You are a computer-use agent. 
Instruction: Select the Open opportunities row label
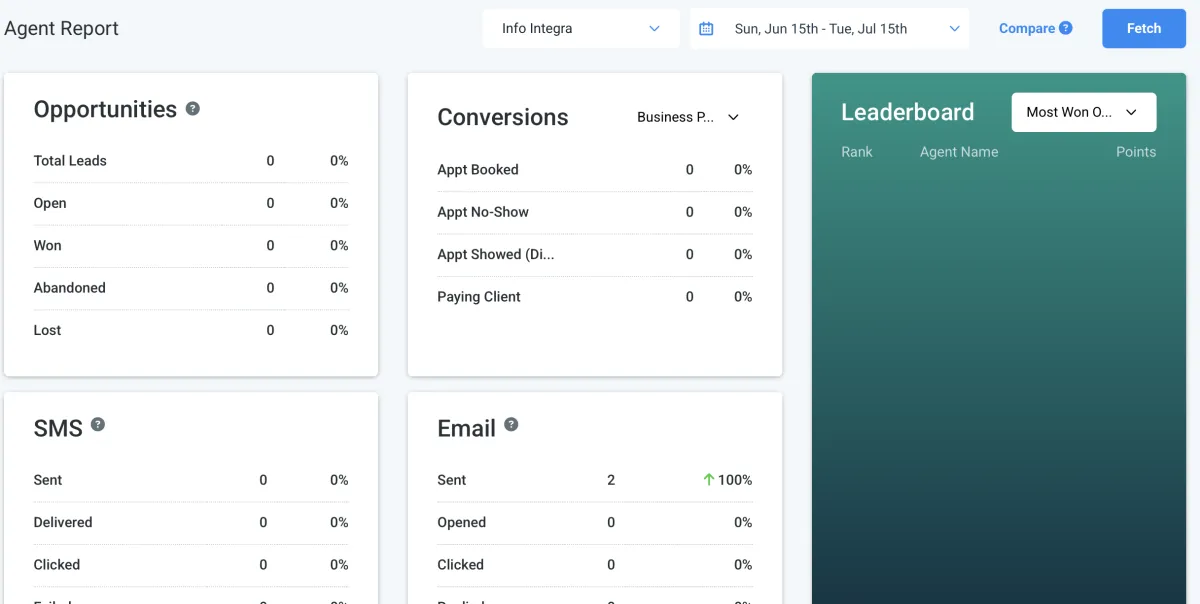(x=50, y=203)
